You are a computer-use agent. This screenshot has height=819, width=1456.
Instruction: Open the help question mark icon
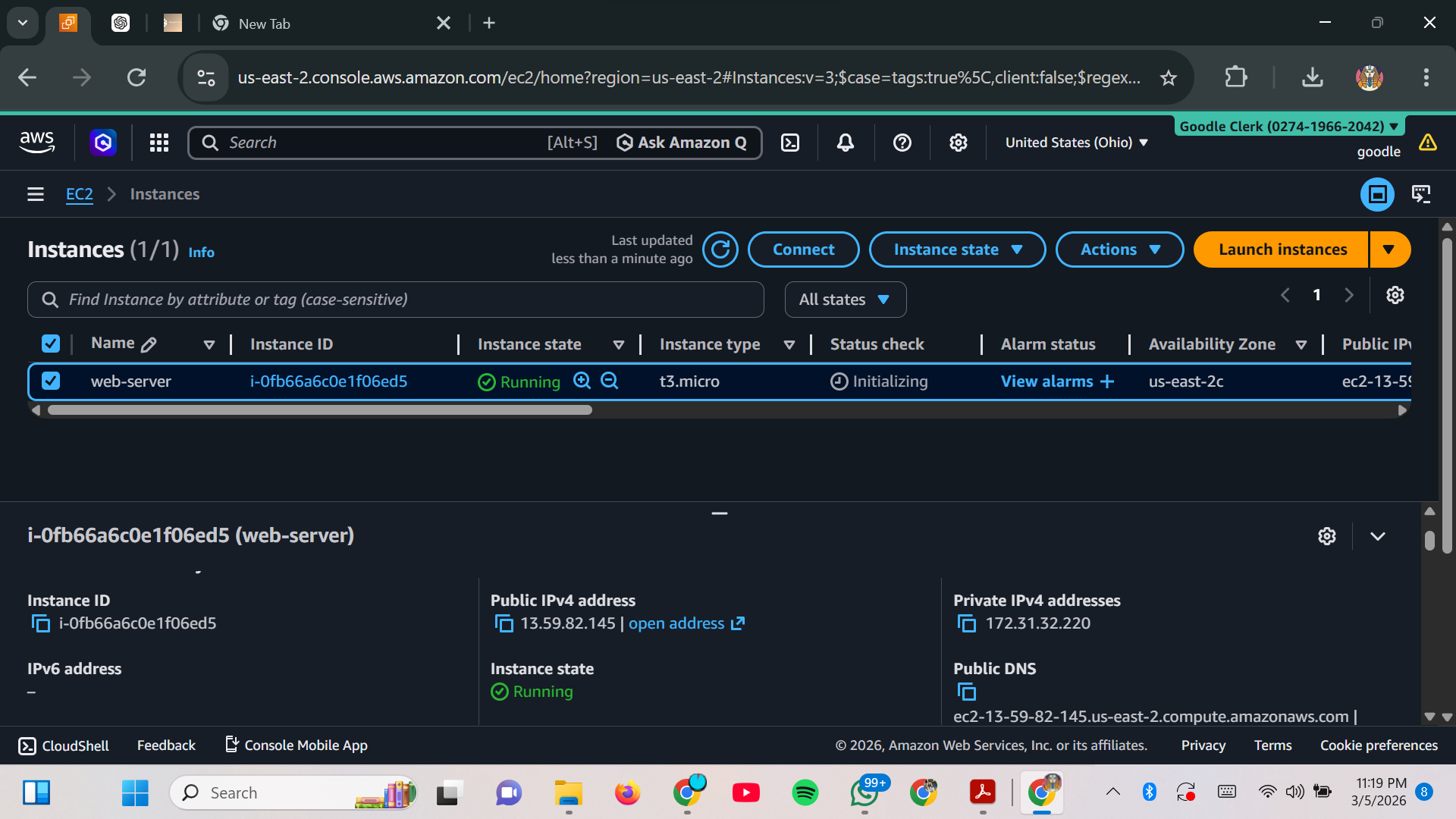[x=902, y=143]
